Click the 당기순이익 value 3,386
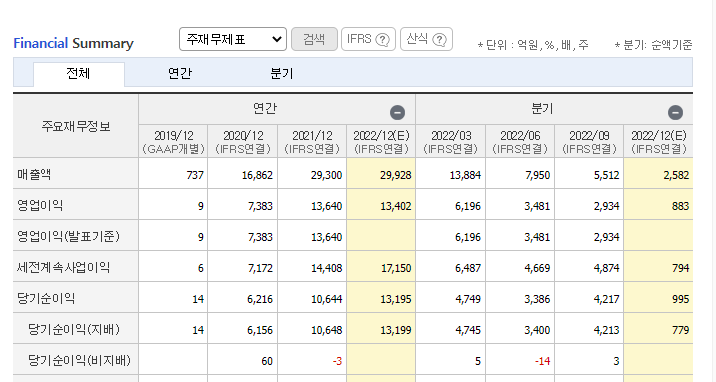Screen dimensions: 716x382 point(537,299)
